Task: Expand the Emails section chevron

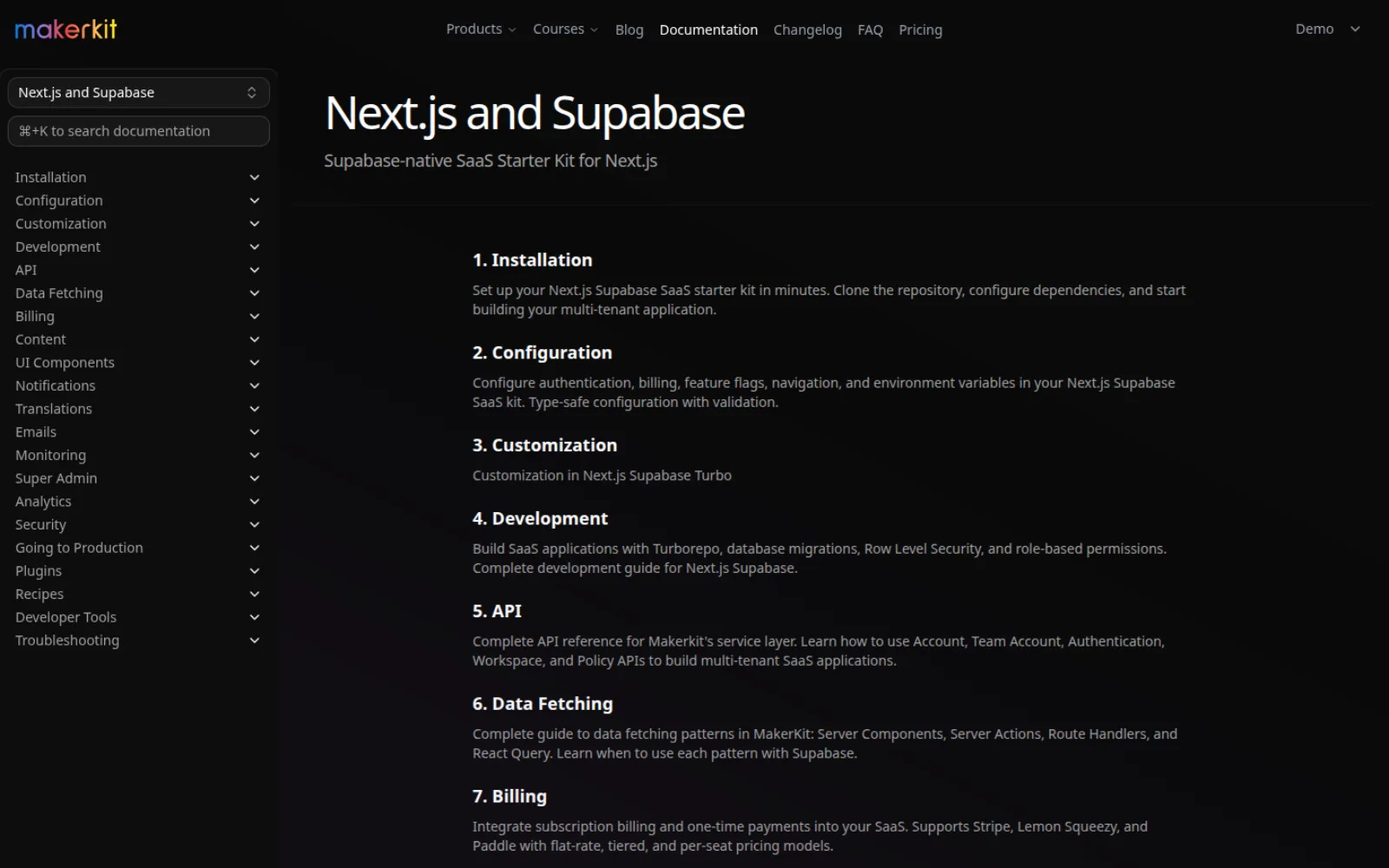Action: click(254, 432)
